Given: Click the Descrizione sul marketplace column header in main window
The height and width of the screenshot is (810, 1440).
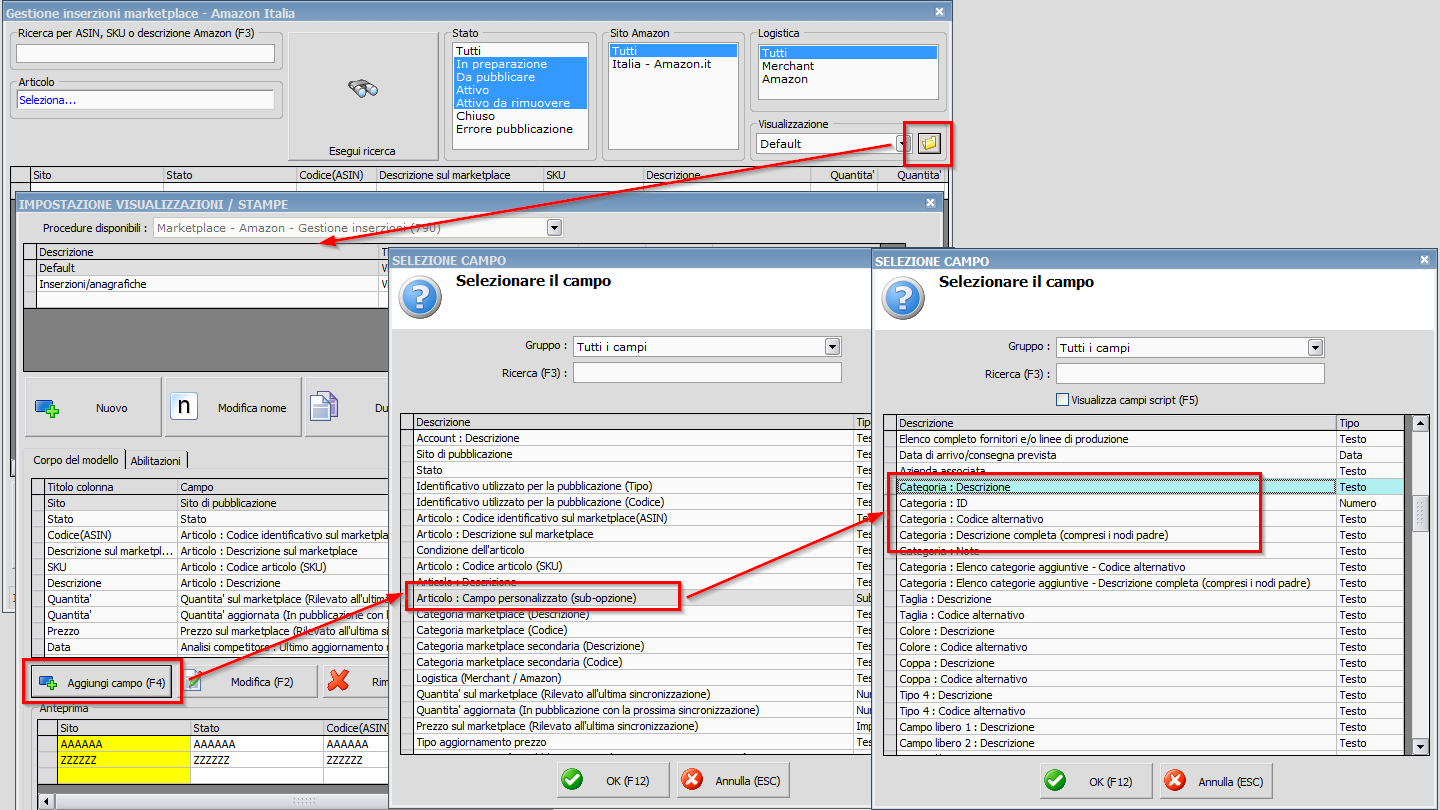Looking at the screenshot, I should [x=459, y=175].
